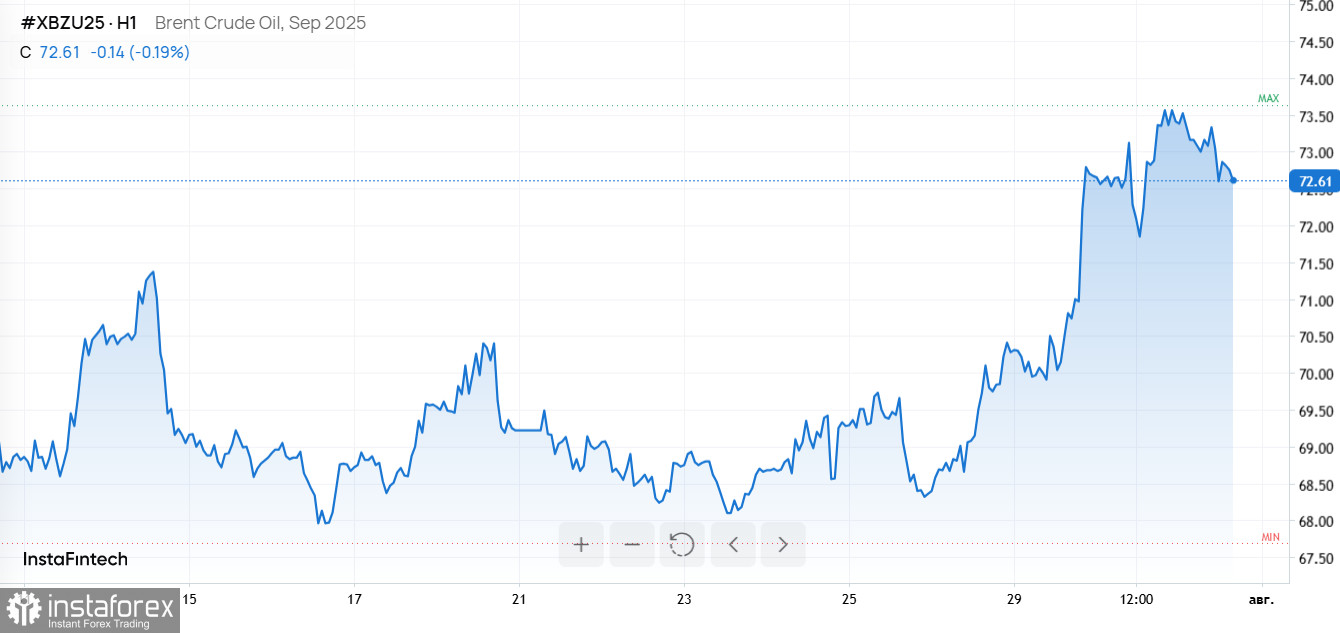Click the 74.50 price axis label
This screenshot has height=633, width=1340.
pyautogui.click(x=1316, y=42)
